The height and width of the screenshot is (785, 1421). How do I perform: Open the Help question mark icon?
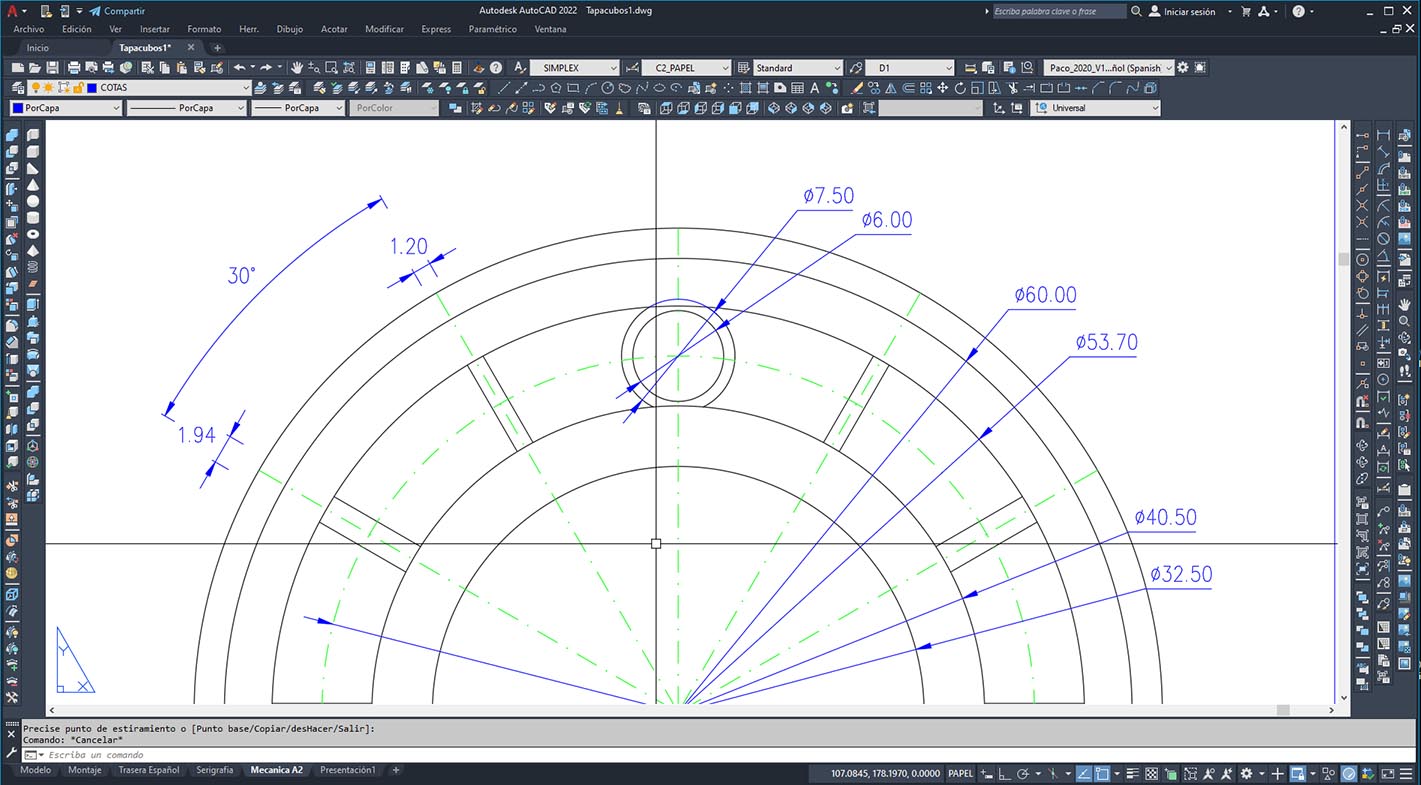coord(496,68)
